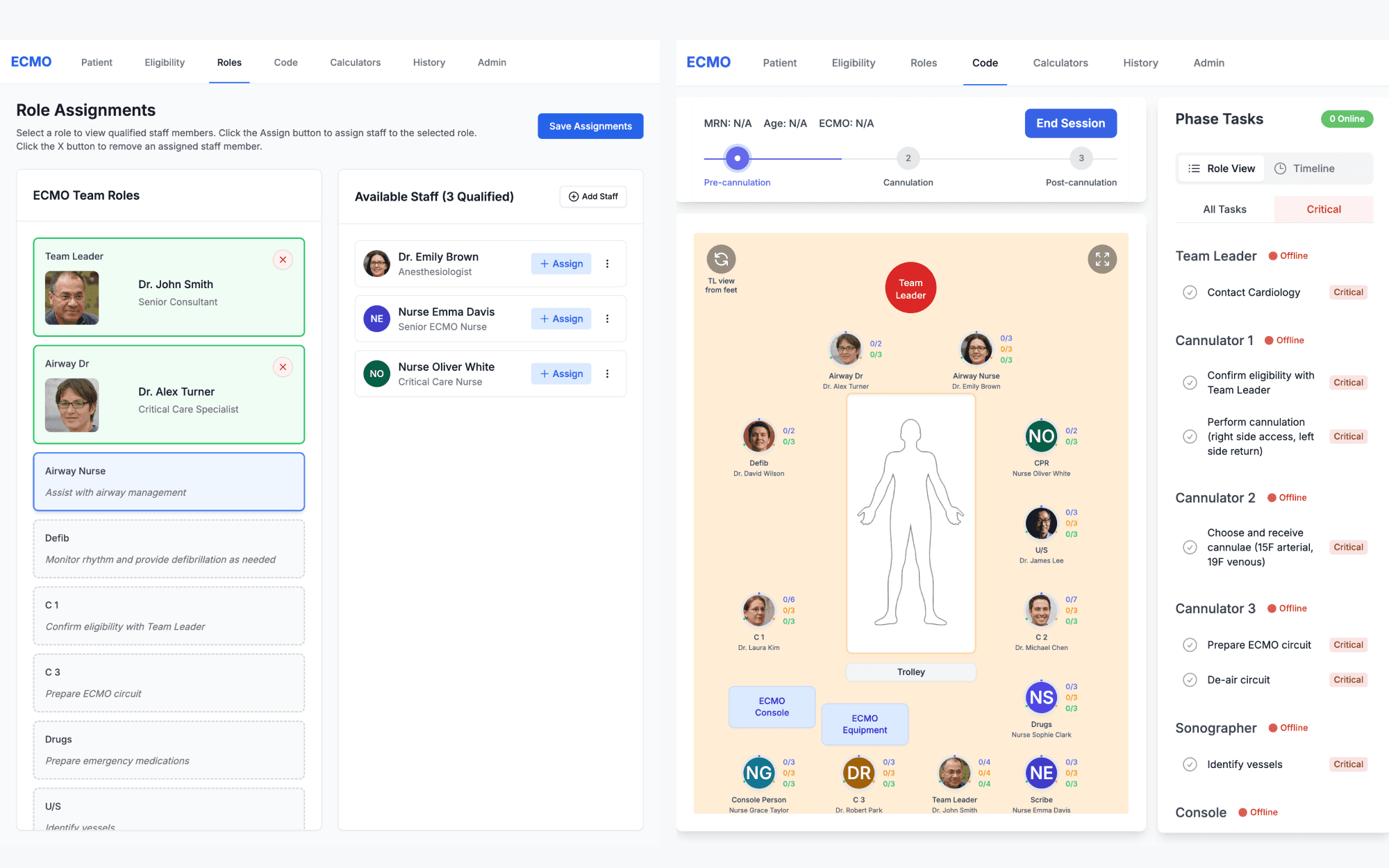Select the ECMO Console box on the map
Image resolution: width=1389 pixels, height=868 pixels.
coord(772,706)
